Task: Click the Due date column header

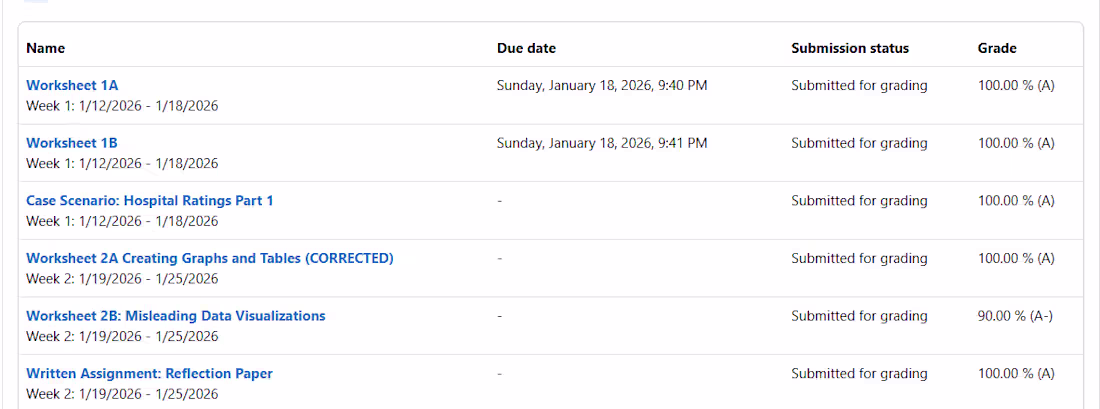Action: tap(526, 48)
